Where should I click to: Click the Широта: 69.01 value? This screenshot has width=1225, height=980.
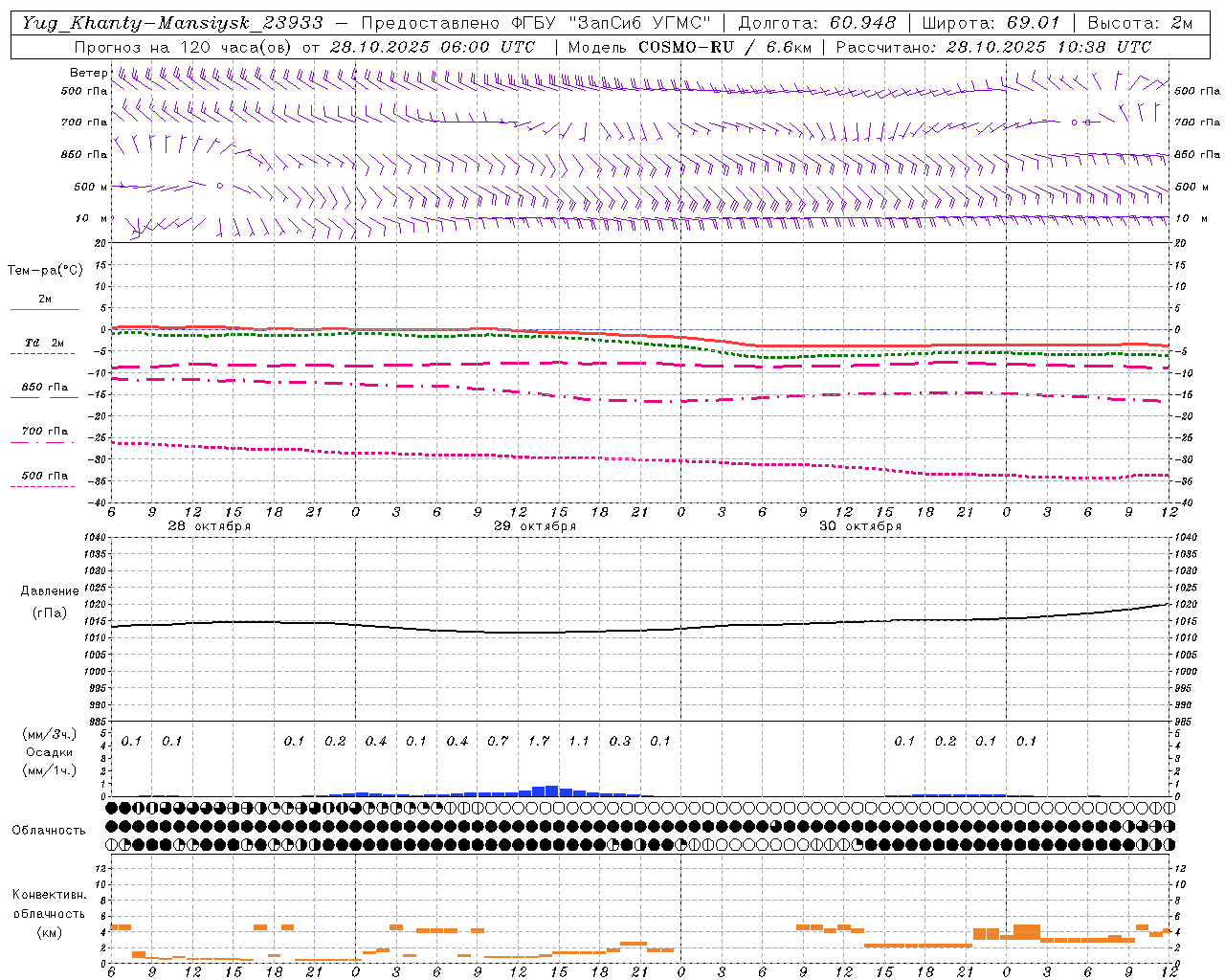tap(991, 23)
